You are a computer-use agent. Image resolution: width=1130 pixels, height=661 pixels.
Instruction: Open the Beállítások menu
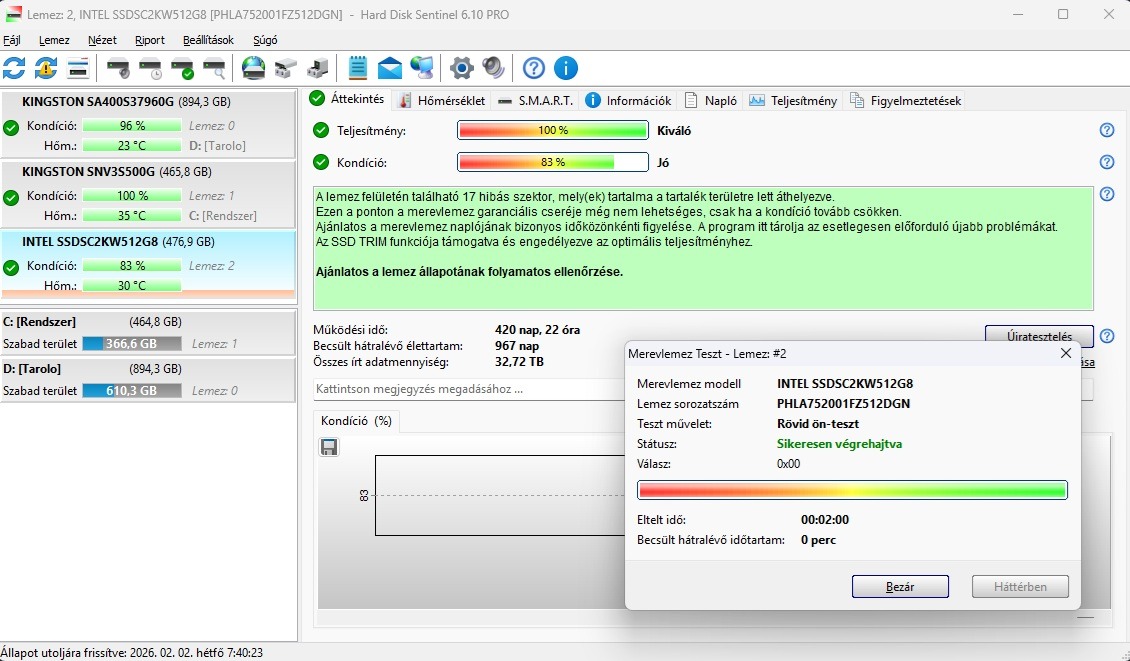click(x=208, y=40)
